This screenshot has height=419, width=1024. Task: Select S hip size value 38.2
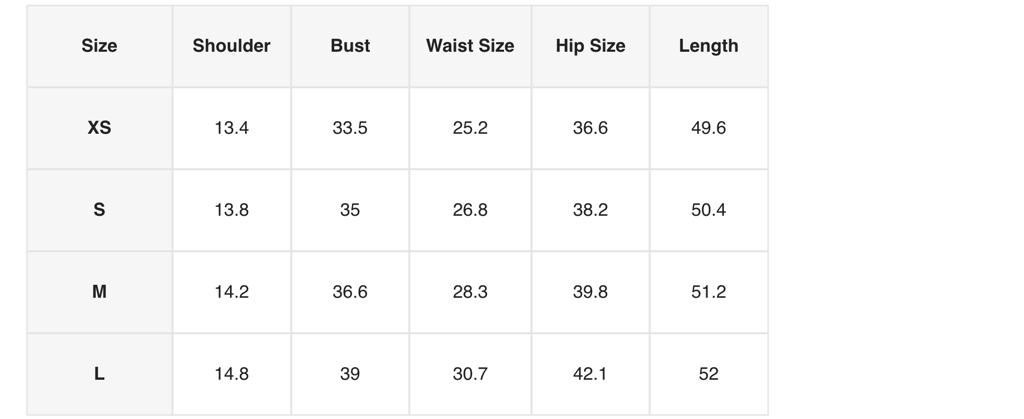coord(590,210)
